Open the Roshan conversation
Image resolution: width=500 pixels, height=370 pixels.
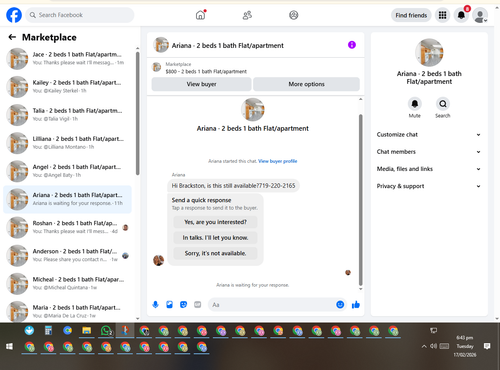click(x=67, y=227)
